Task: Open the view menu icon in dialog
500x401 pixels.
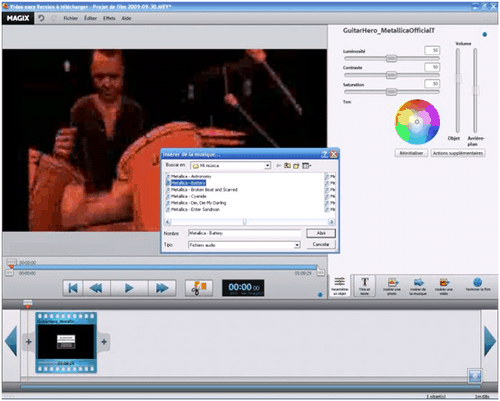Action: click(306, 166)
